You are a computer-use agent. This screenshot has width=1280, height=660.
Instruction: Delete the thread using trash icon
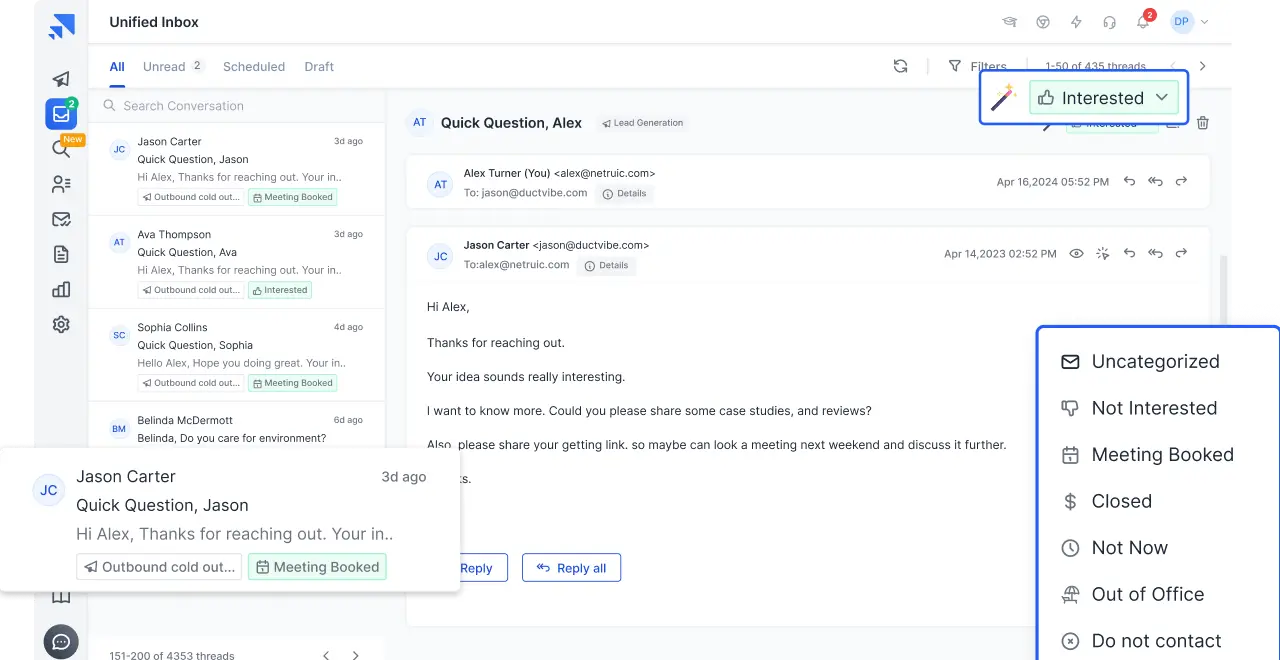tap(1202, 123)
